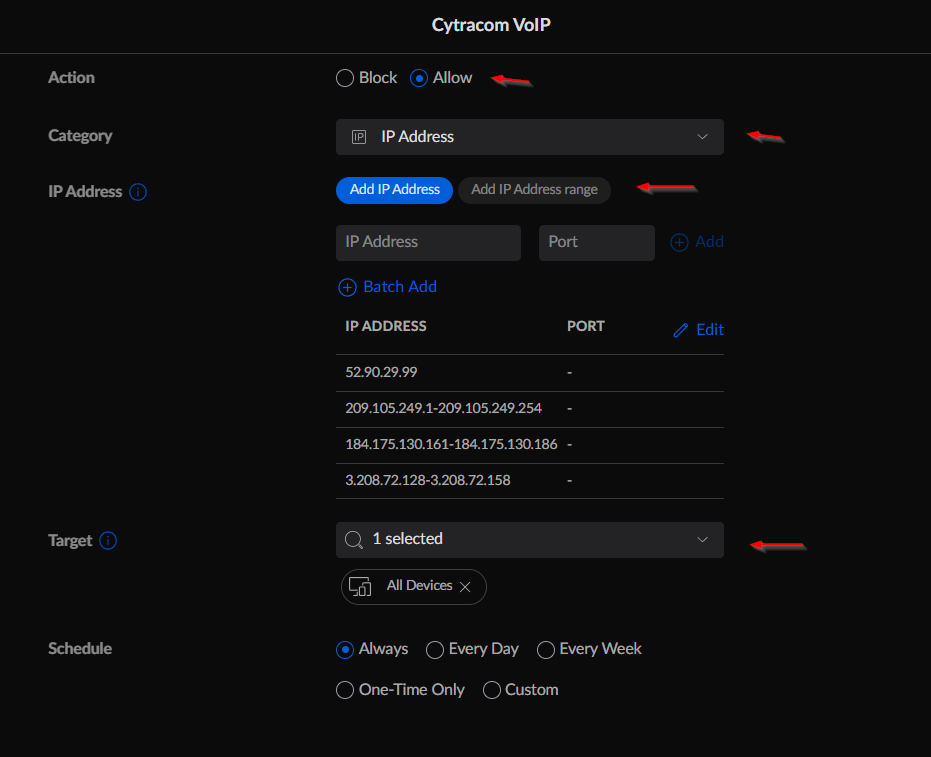Screen dimensions: 931x757
Task: Select the Block action
Action: pyautogui.click(x=344, y=77)
